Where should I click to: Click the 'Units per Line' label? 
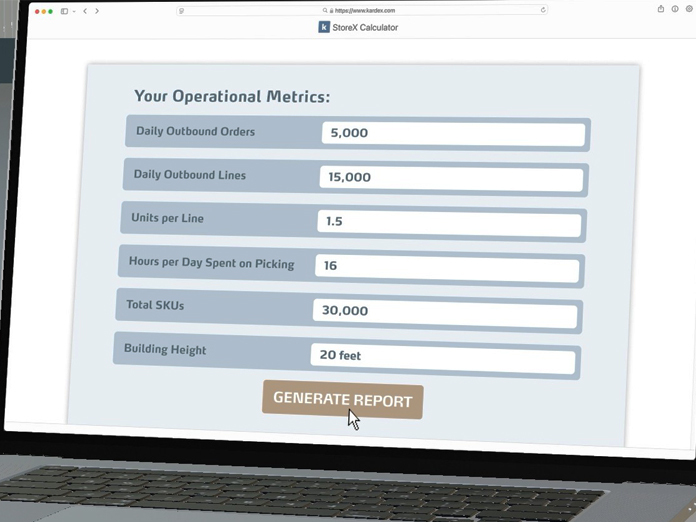(167, 218)
